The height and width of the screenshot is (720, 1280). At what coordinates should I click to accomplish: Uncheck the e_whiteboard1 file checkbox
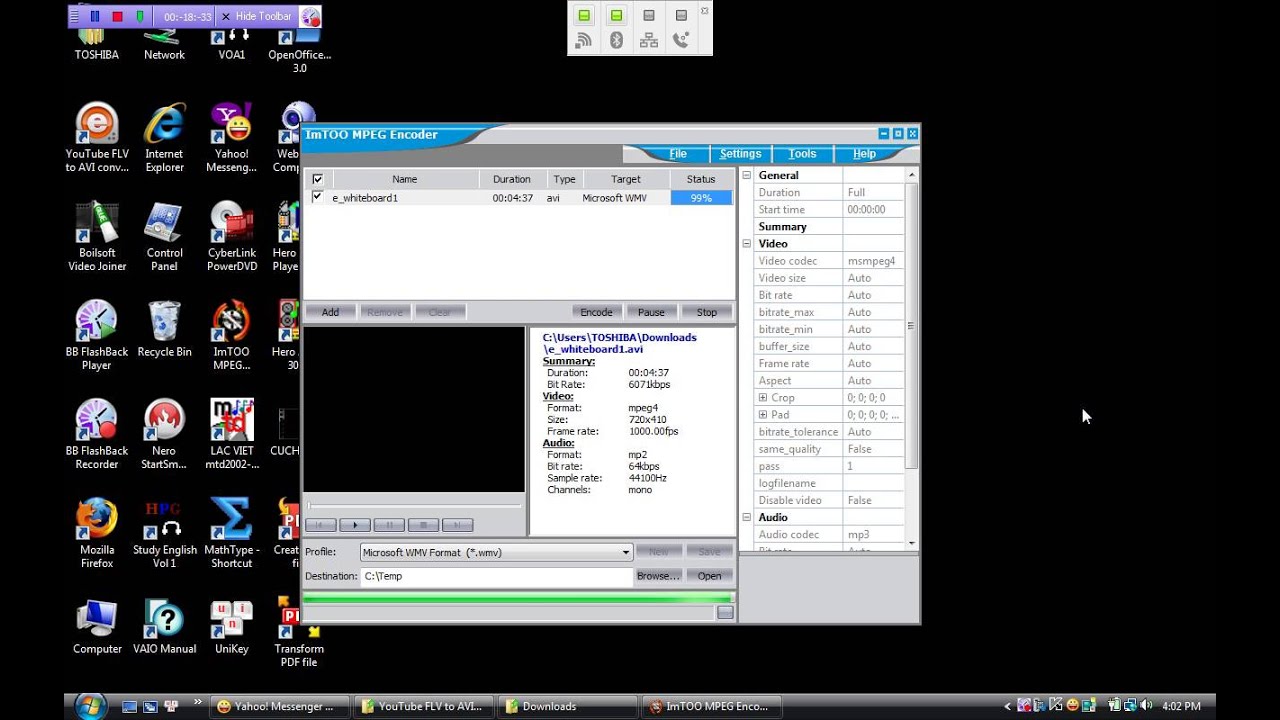[x=318, y=197]
